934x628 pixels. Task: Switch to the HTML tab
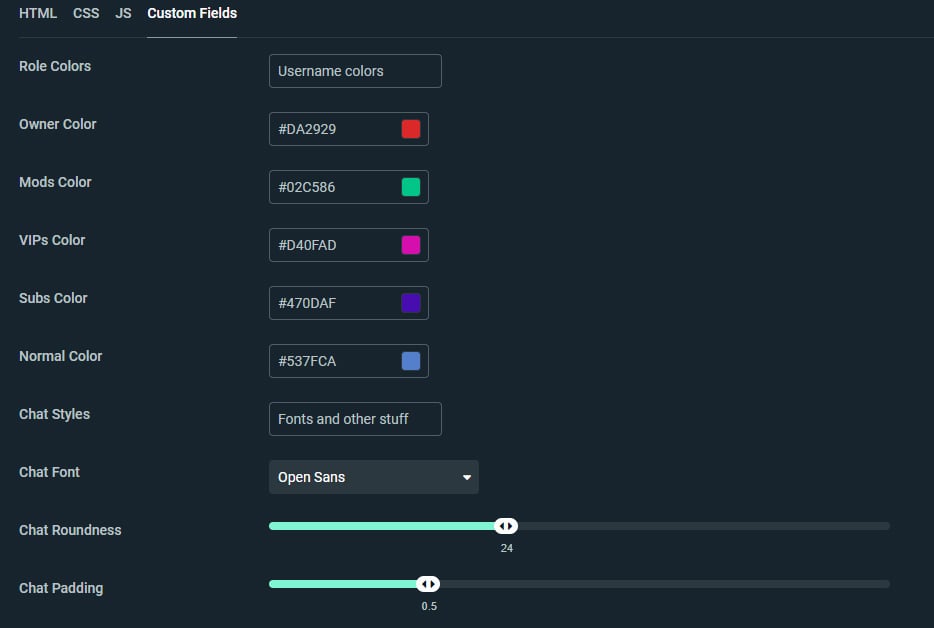click(38, 14)
